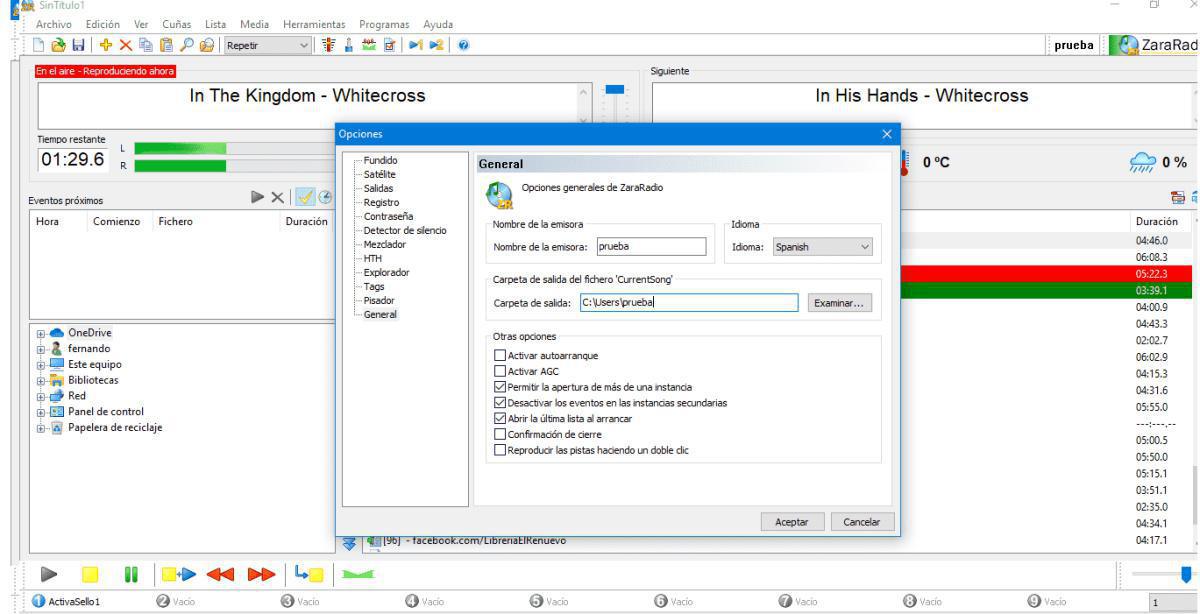The image size is (1200, 614).
Task: Uncheck Abrir la última lista al arrancar
Action: tap(501, 418)
